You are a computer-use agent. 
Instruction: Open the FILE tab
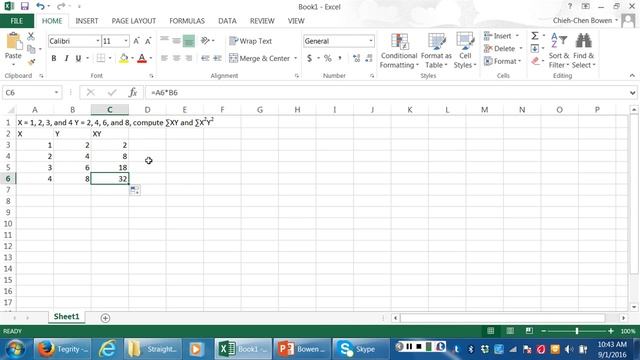click(x=17, y=21)
